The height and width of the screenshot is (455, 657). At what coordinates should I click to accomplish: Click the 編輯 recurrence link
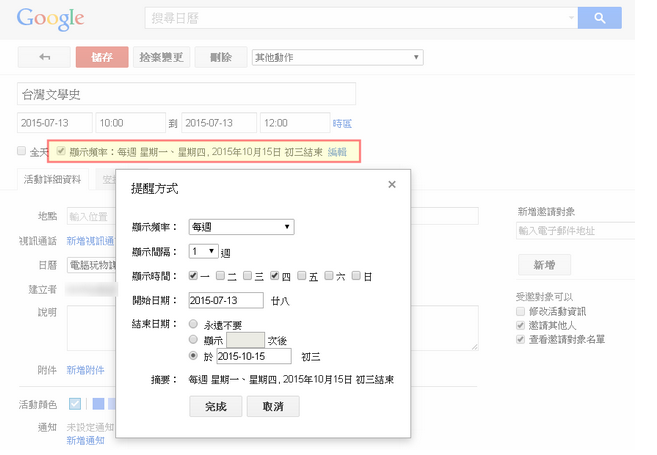(x=337, y=152)
